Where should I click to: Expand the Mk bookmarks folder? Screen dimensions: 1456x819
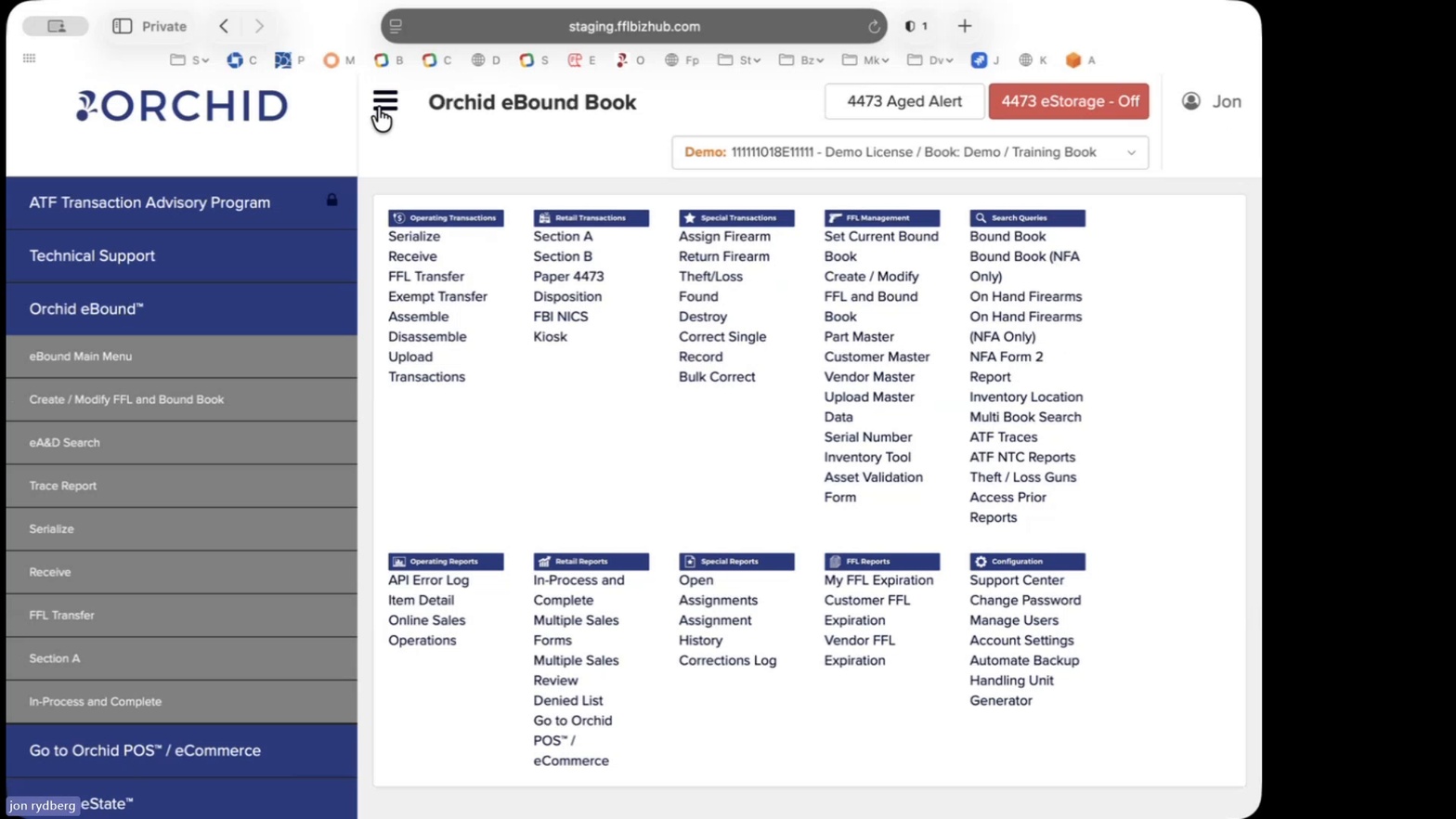pos(864,59)
